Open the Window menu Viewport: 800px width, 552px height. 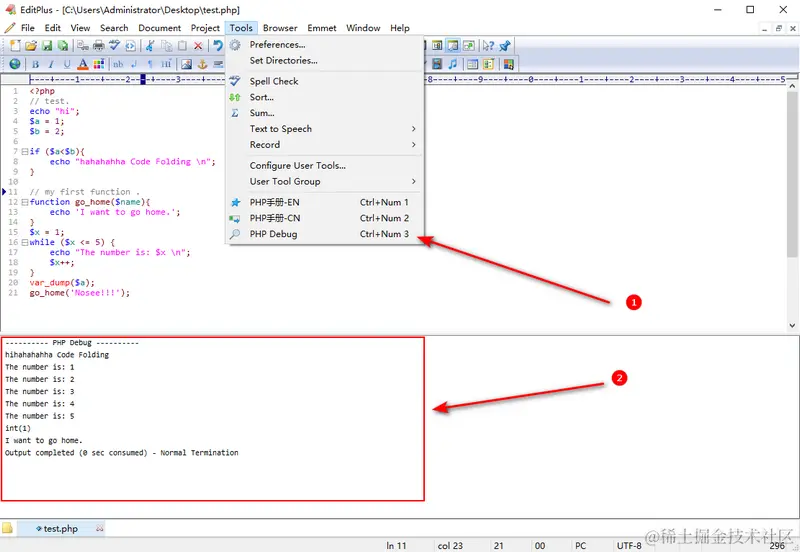point(363,28)
